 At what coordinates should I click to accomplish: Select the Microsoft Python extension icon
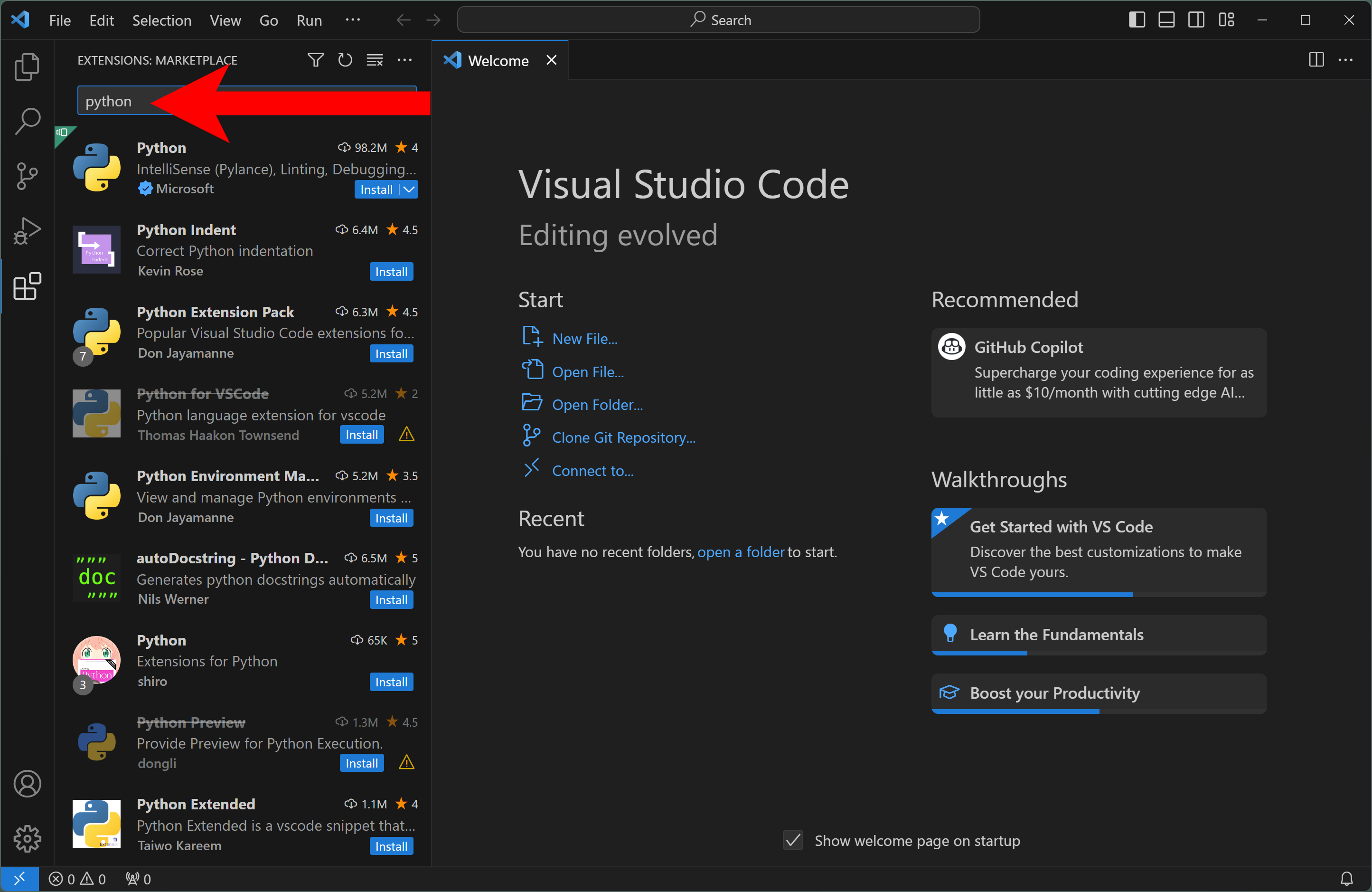click(x=96, y=167)
